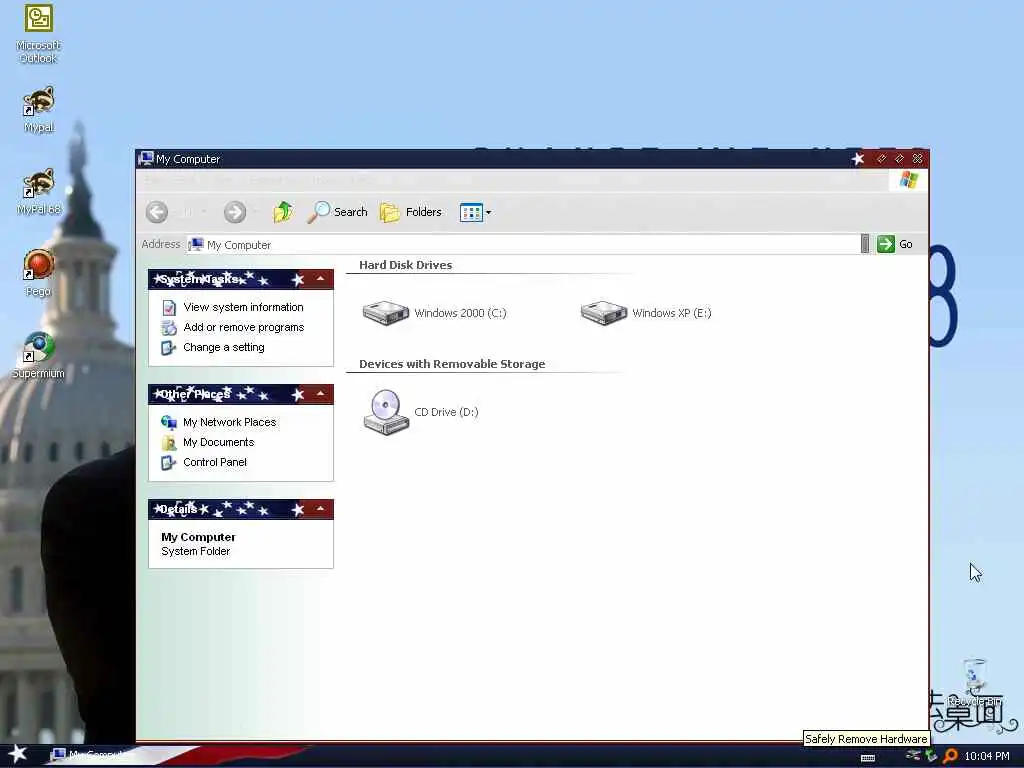Collapse the Other Places panel
The image size is (1024, 768).
321,394
